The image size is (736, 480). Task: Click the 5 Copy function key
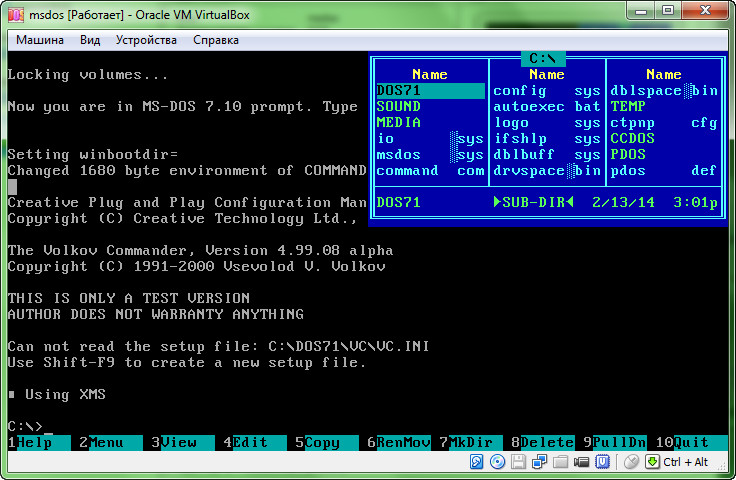pos(327,442)
